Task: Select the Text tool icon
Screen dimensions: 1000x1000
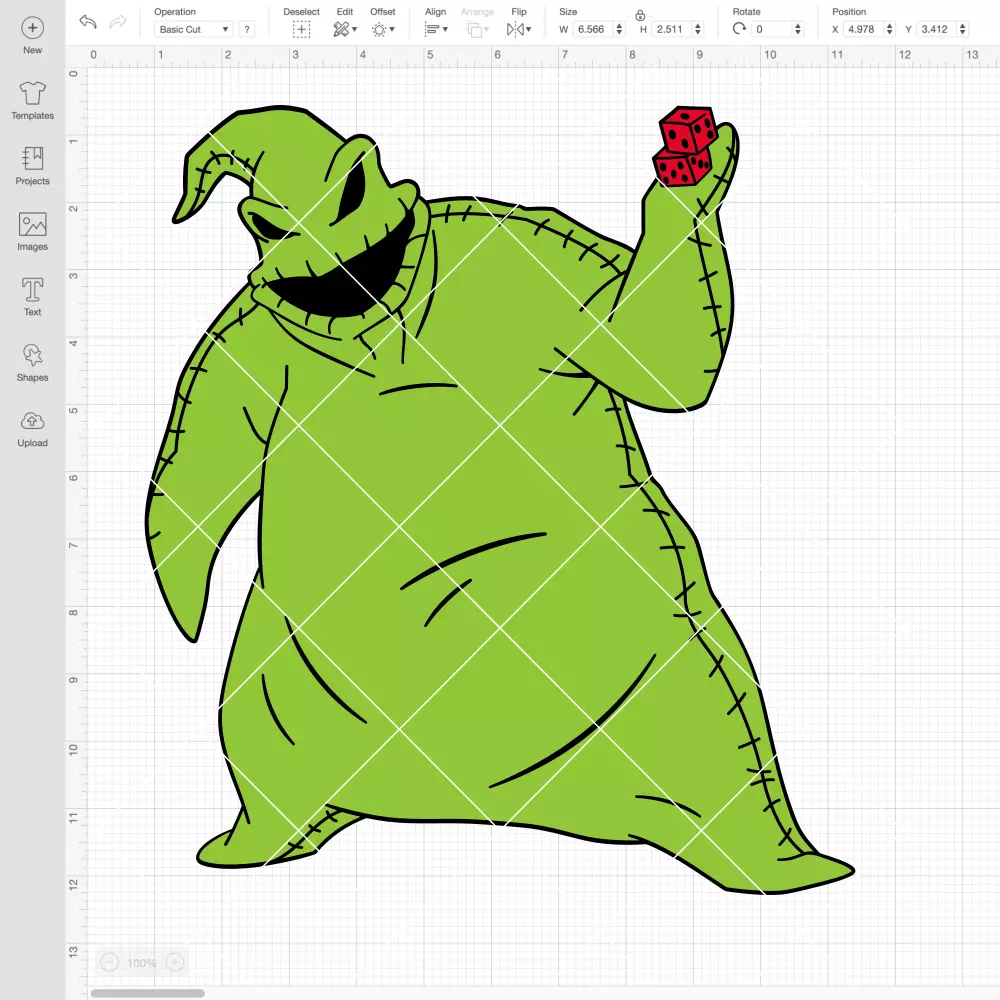Action: click(33, 290)
